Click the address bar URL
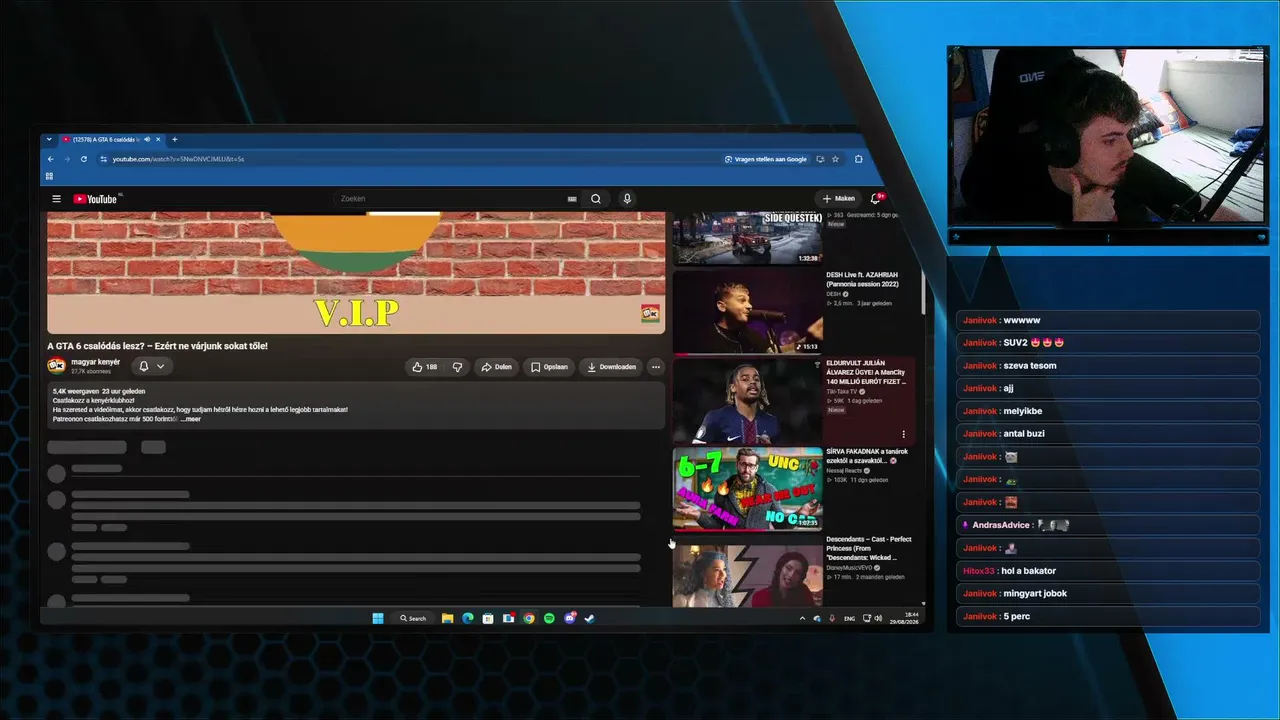This screenshot has width=1280, height=720. 178,159
